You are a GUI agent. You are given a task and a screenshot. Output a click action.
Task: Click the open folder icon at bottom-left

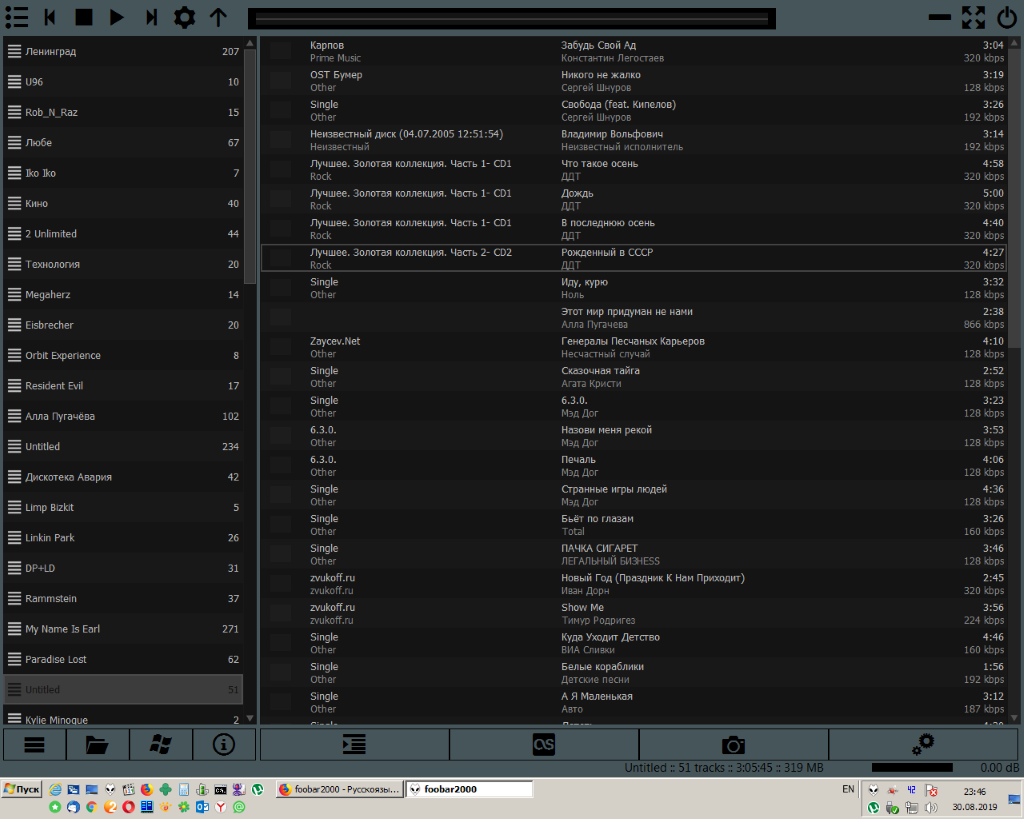click(97, 744)
